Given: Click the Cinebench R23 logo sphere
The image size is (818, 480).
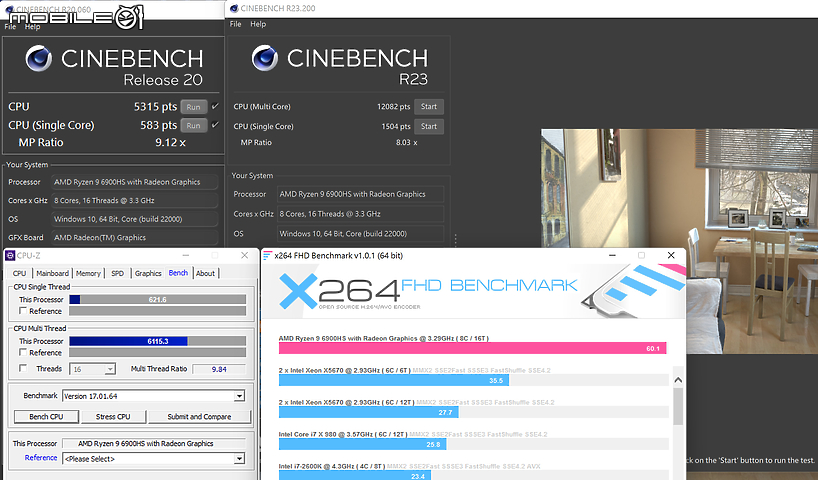Looking at the screenshot, I should [x=265, y=58].
